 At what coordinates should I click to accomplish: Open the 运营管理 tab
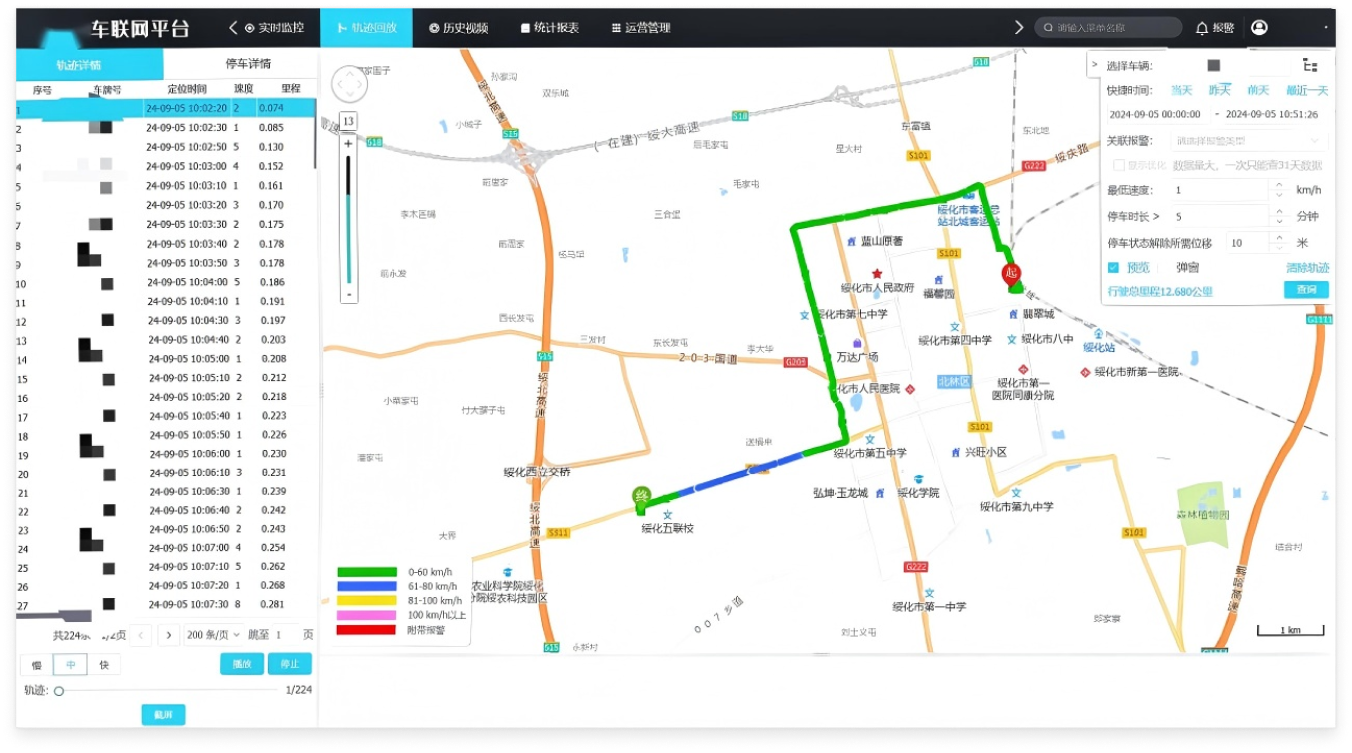tap(640, 28)
